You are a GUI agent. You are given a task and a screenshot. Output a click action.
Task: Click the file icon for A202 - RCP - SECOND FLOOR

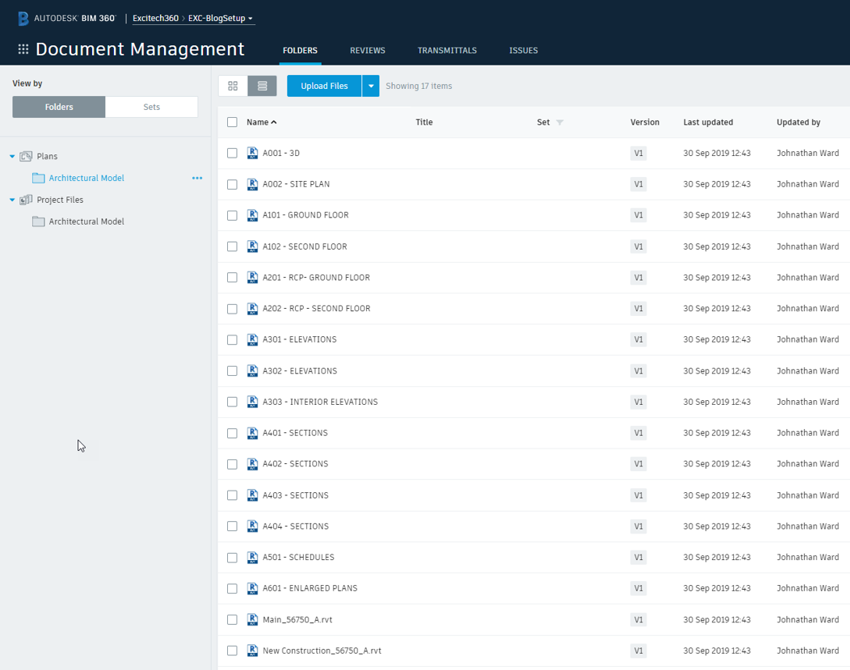[x=253, y=308]
